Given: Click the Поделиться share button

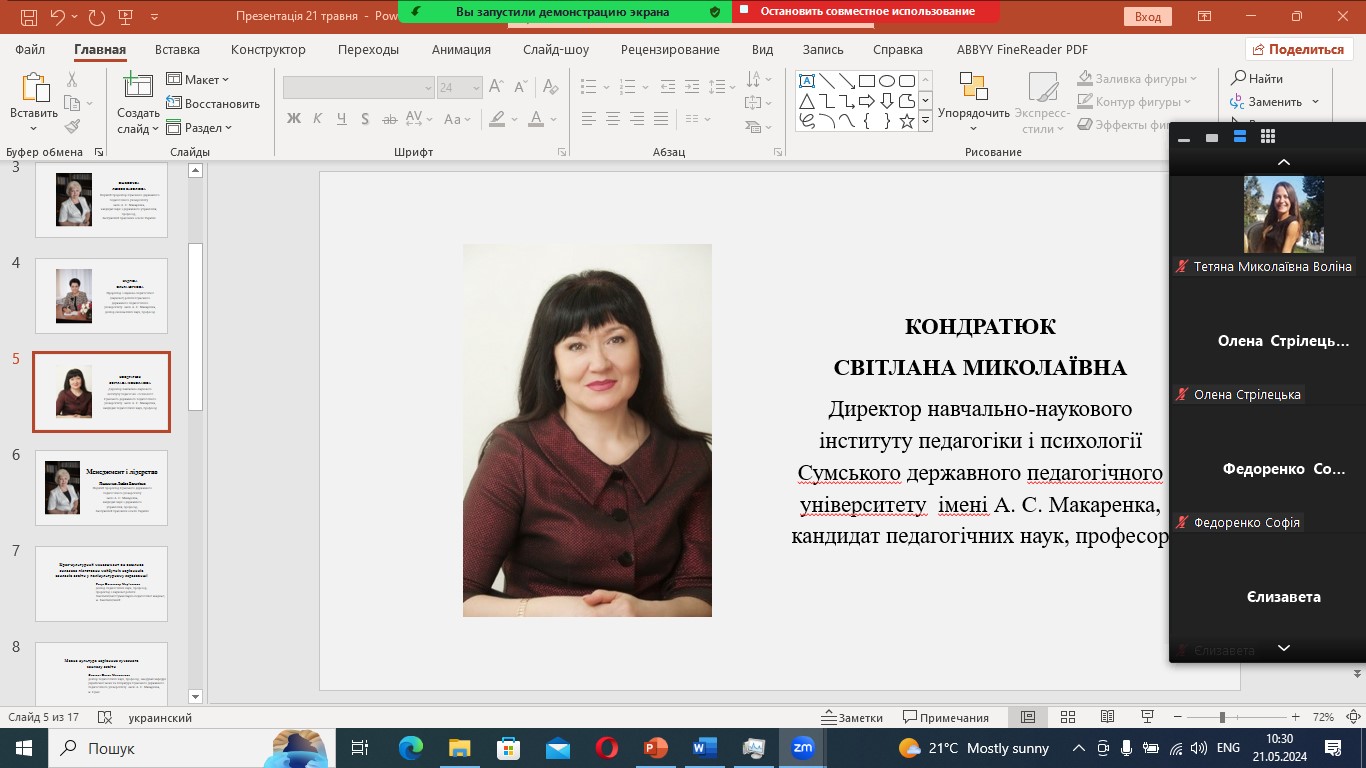Looking at the screenshot, I should pyautogui.click(x=1299, y=50).
